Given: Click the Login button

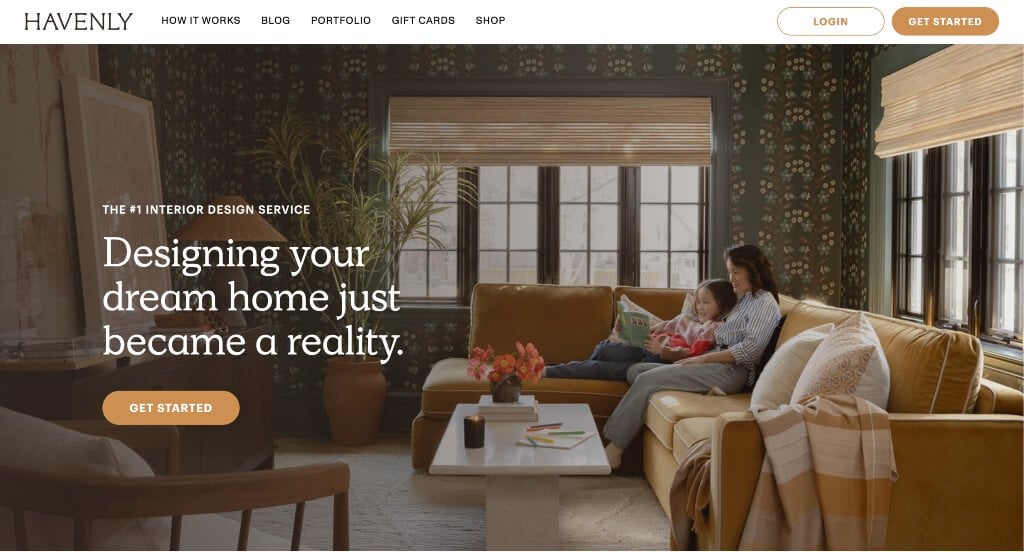Looking at the screenshot, I should pyautogui.click(x=831, y=22).
